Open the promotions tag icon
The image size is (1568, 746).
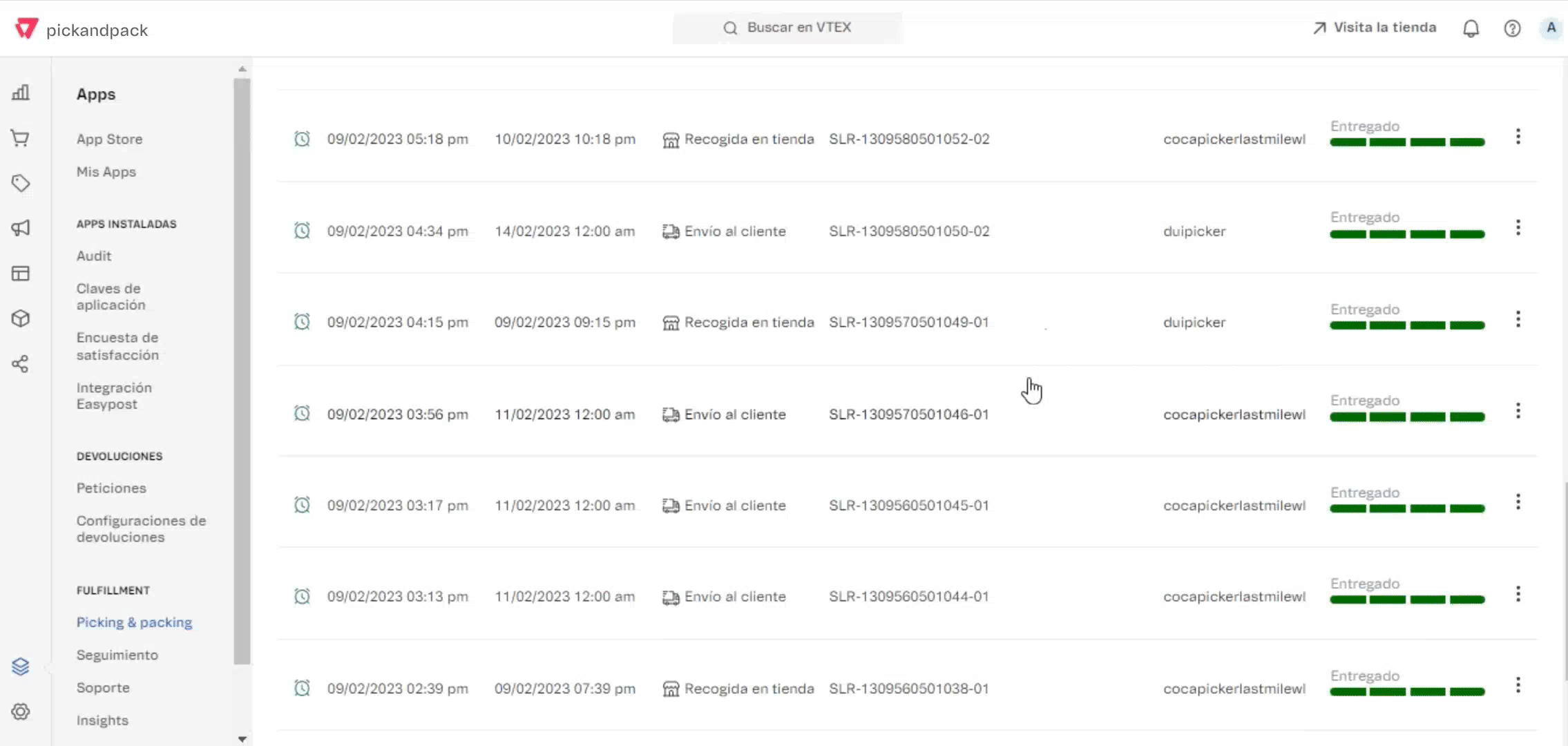21,183
